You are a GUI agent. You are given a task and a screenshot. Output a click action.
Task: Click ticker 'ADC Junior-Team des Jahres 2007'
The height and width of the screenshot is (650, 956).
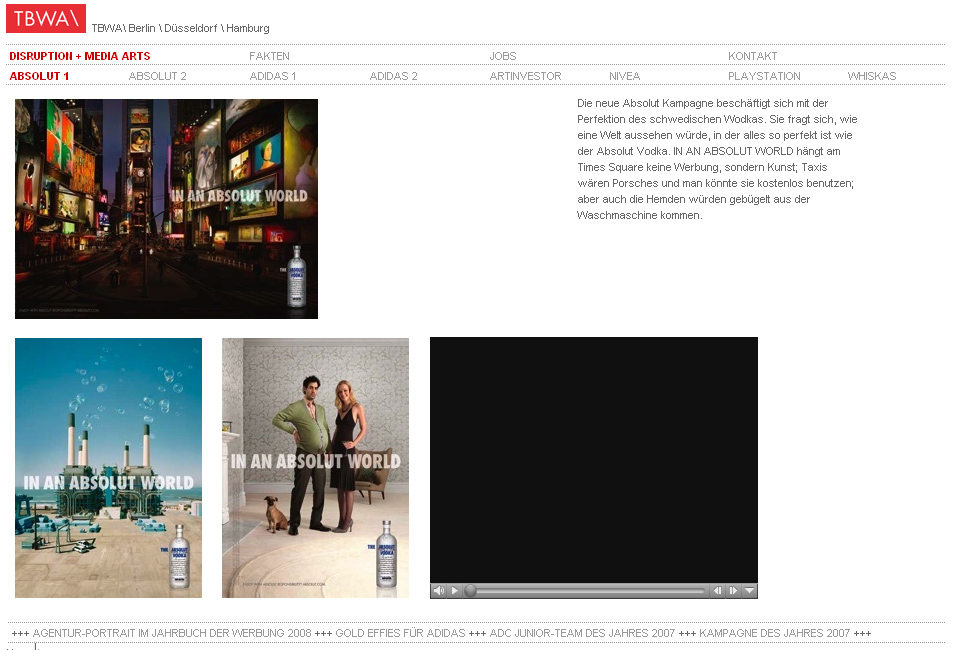click(x=582, y=633)
